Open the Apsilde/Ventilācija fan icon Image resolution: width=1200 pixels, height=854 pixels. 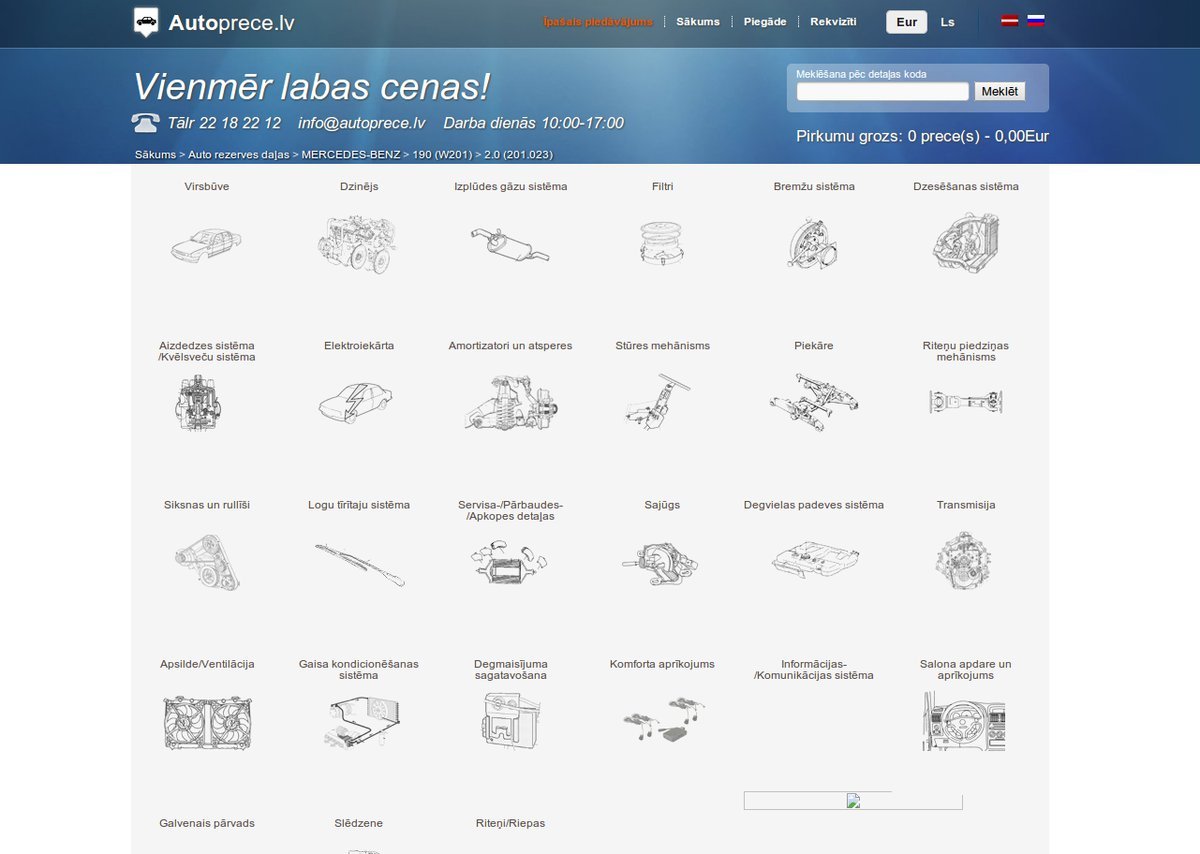tap(207, 722)
